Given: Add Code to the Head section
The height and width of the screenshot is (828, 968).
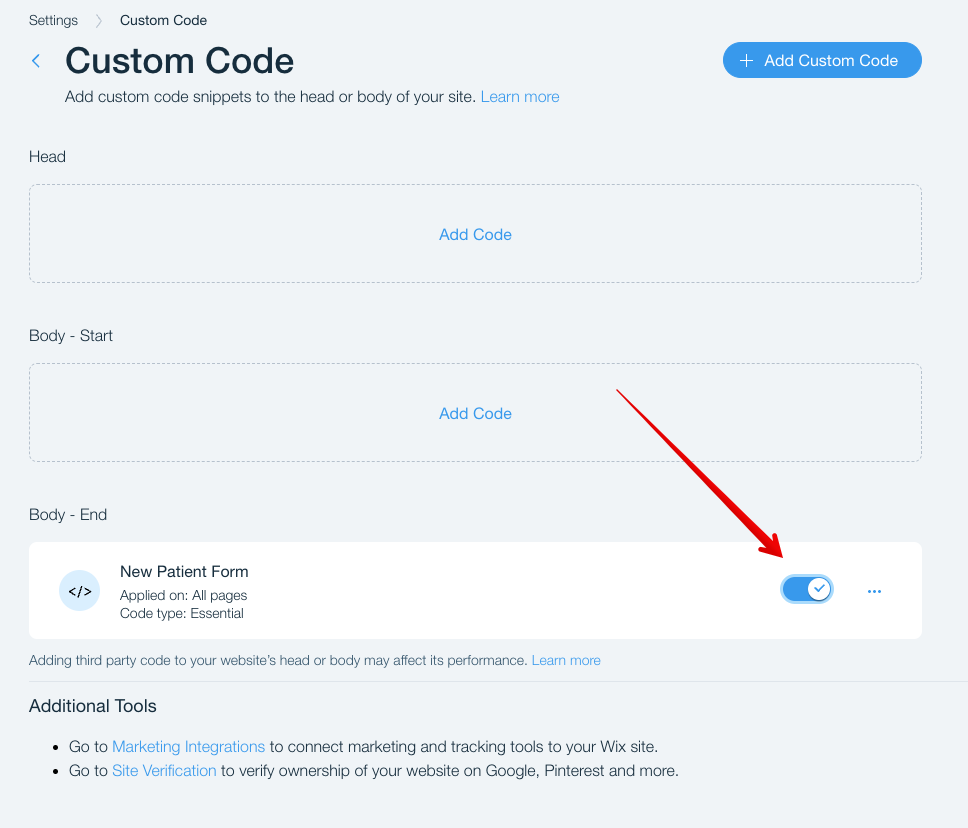Looking at the screenshot, I should tap(475, 234).
